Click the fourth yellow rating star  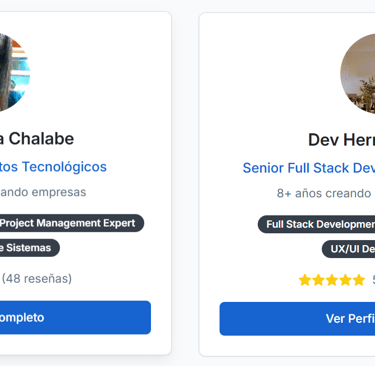[345, 280]
